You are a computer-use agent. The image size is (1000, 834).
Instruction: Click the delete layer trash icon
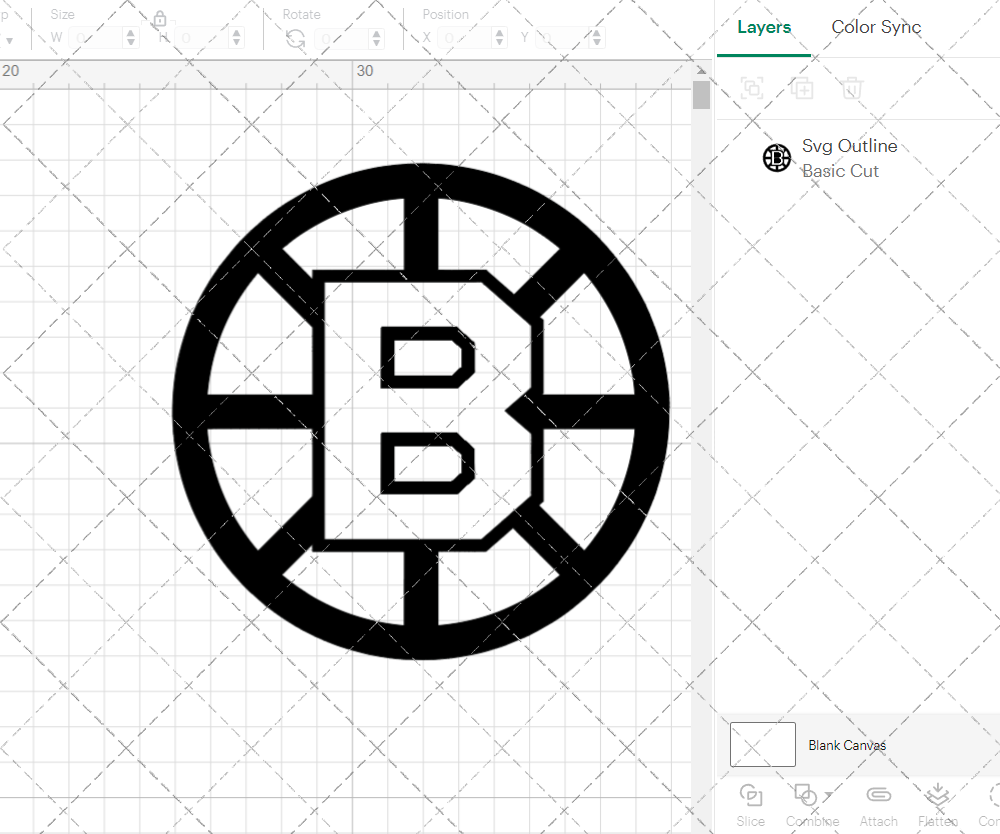tap(851, 88)
